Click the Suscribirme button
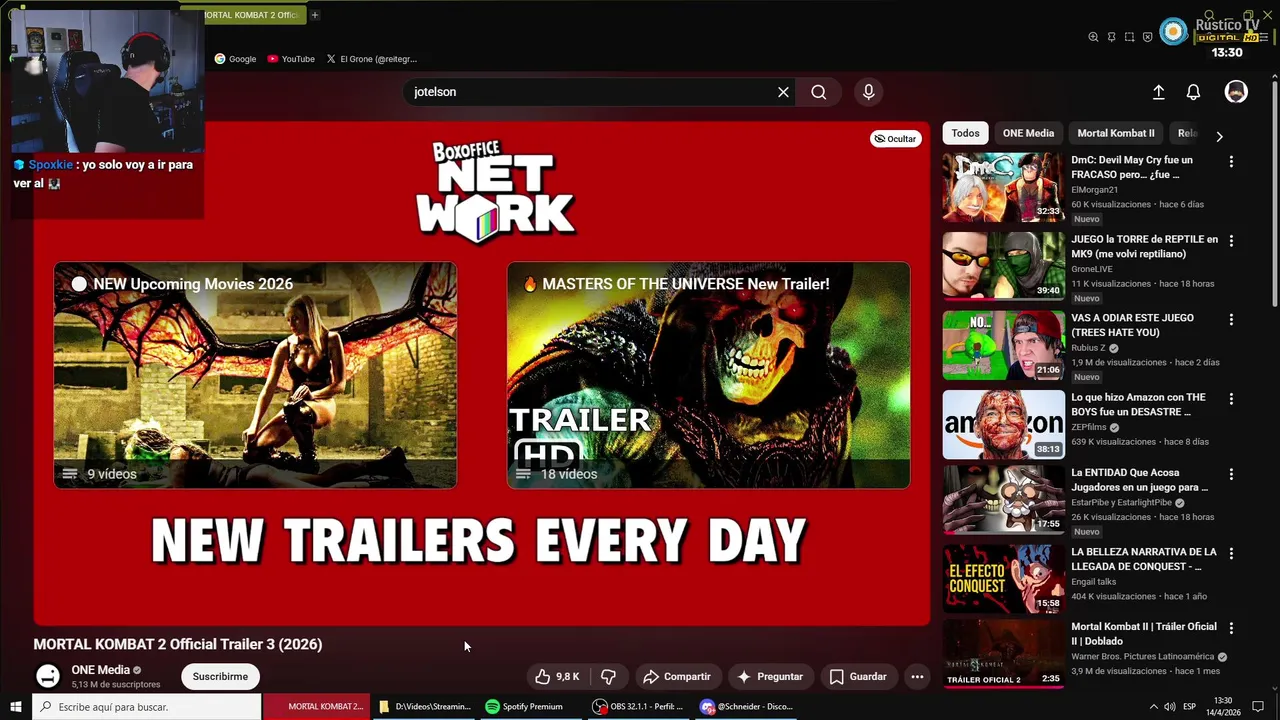This screenshot has height=720, width=1280. coord(220,677)
